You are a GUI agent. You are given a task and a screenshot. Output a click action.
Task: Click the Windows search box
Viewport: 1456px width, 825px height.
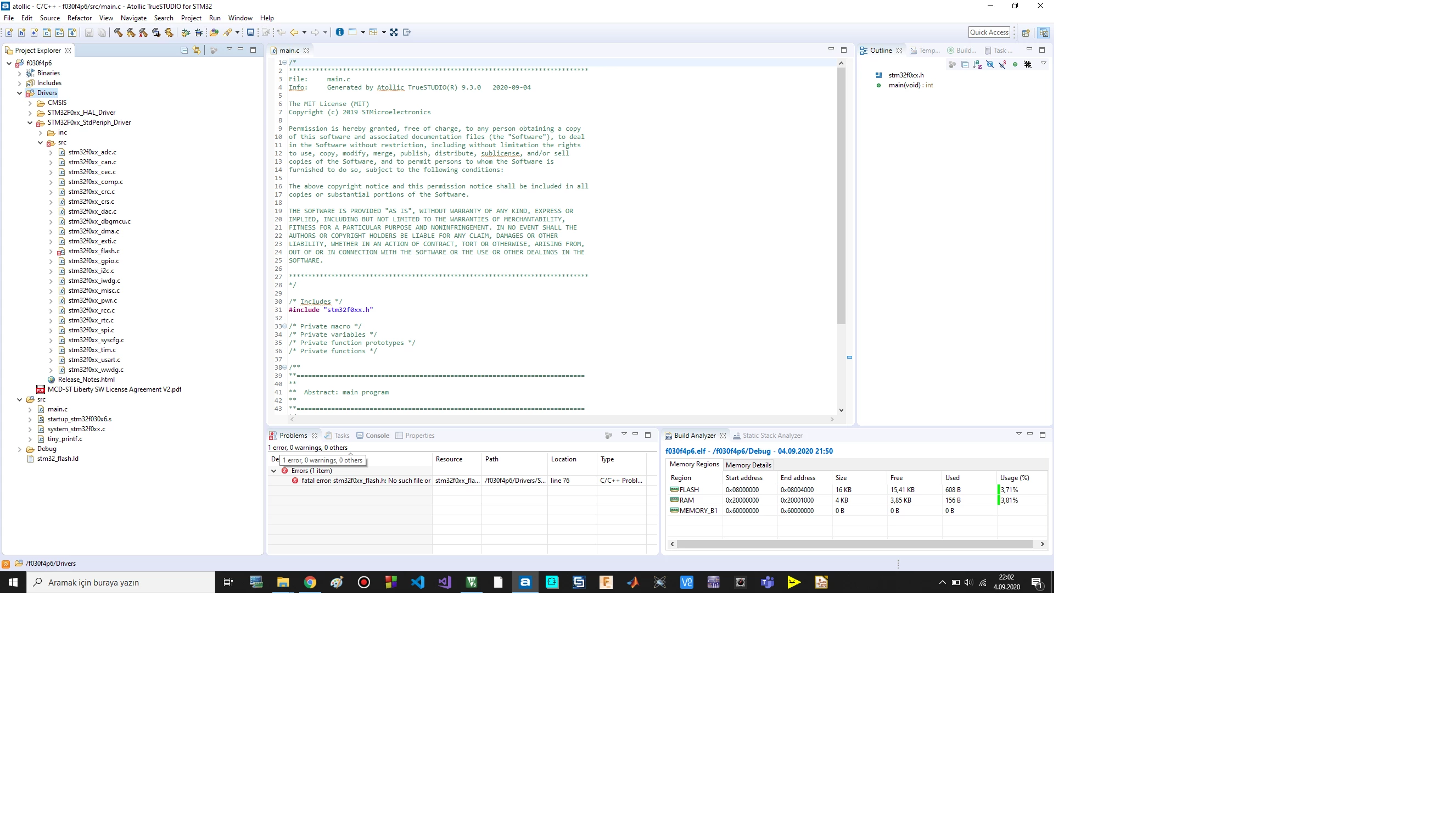(x=121, y=582)
